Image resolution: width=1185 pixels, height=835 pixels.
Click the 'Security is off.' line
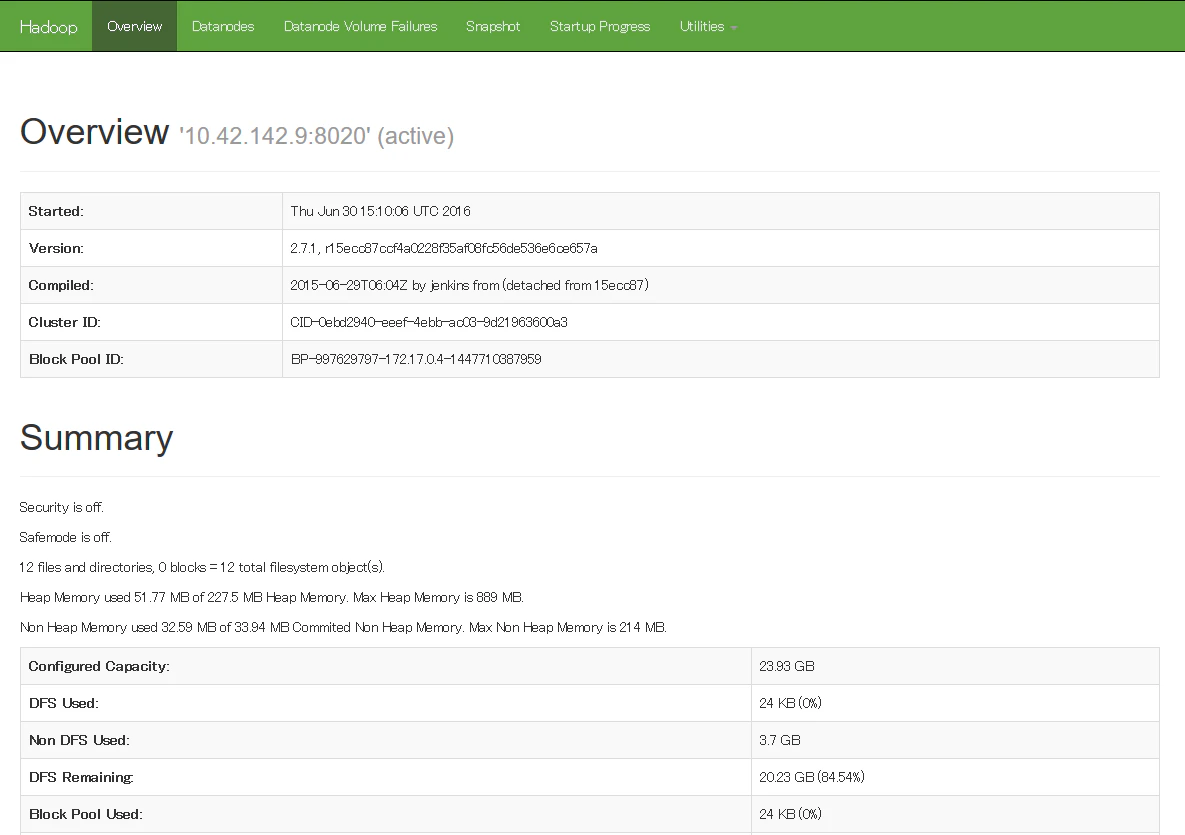click(61, 507)
